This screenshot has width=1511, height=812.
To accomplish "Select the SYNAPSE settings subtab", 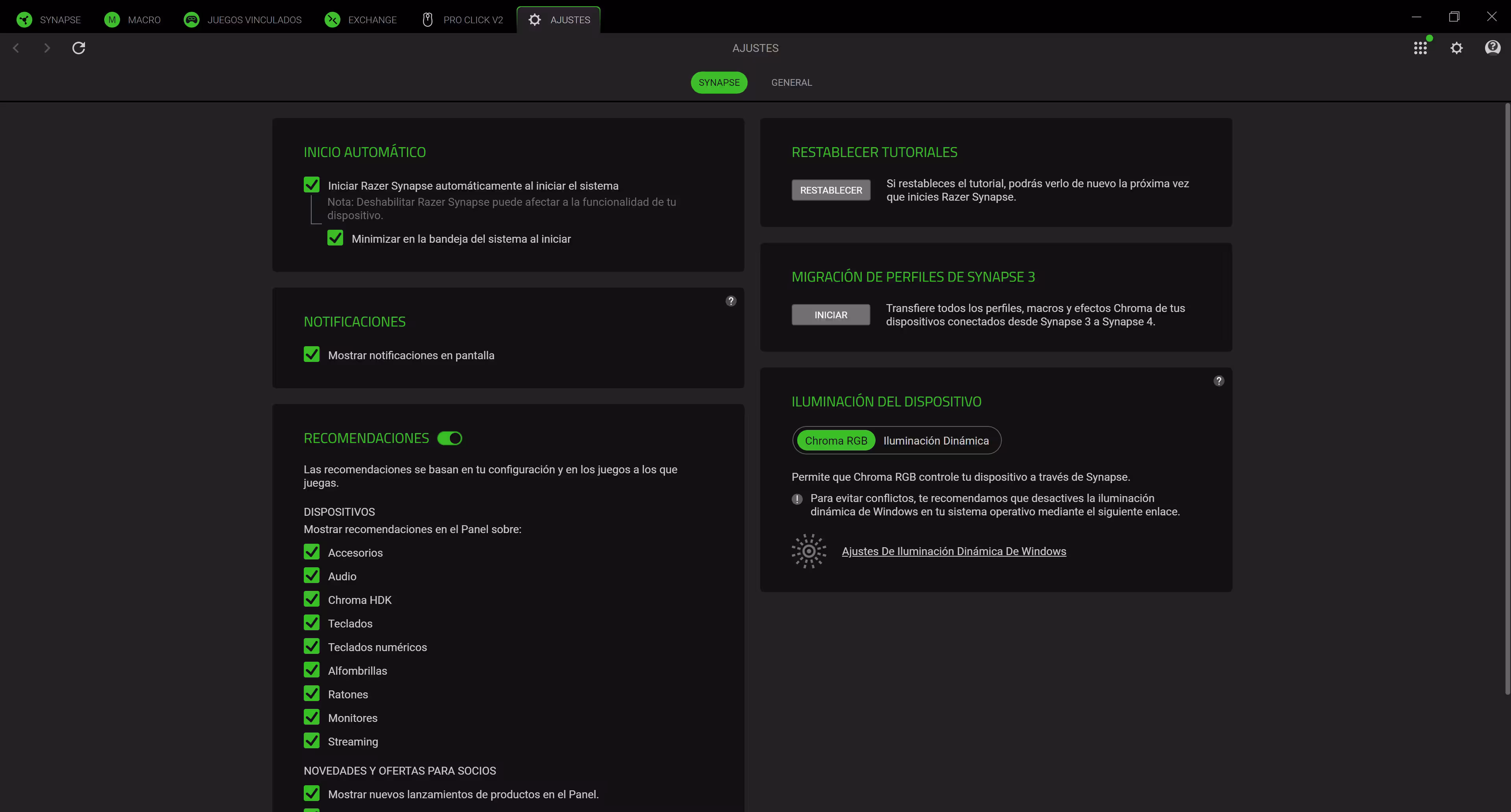I will 719,83.
